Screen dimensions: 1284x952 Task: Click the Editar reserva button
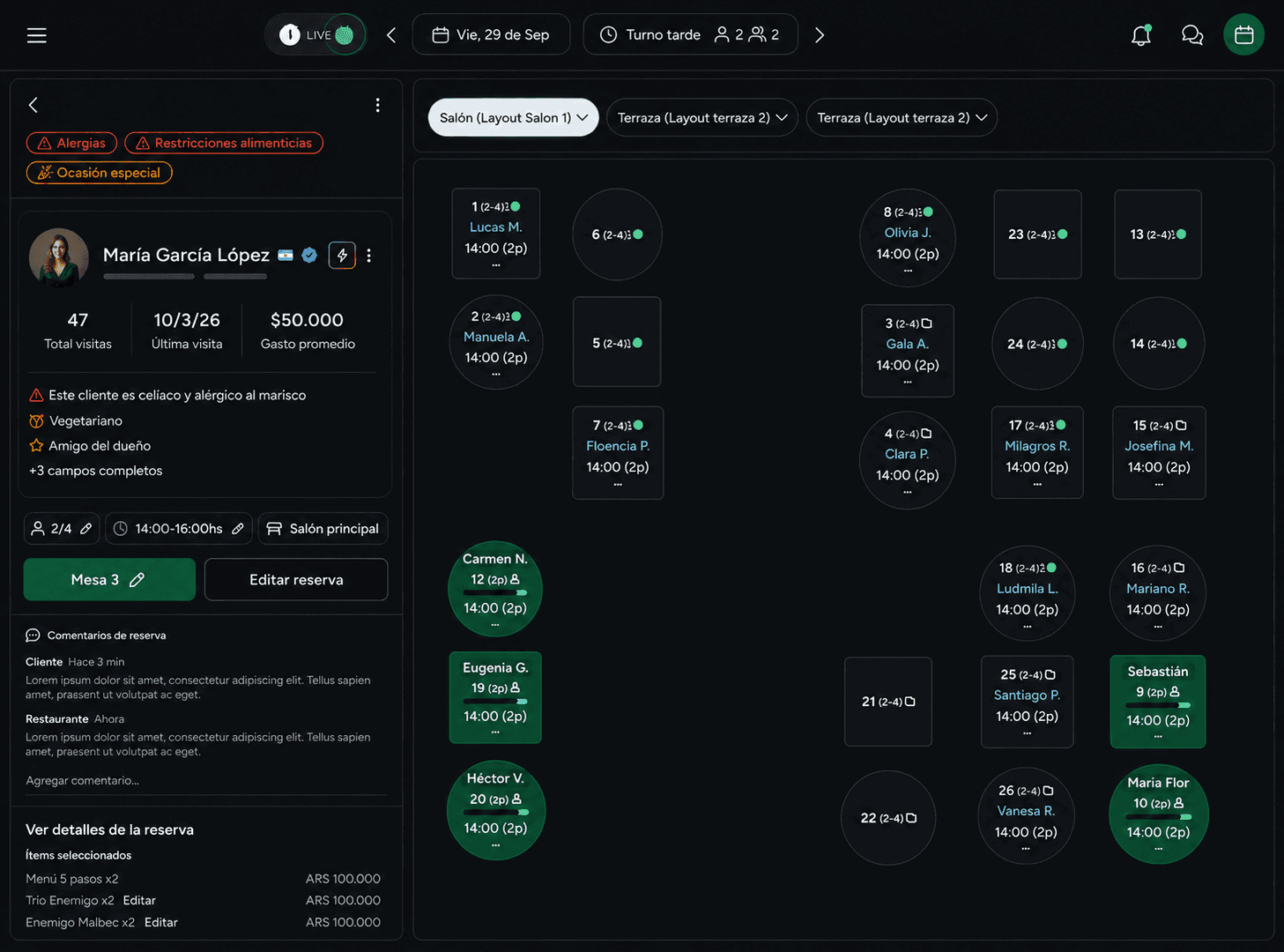pos(296,579)
